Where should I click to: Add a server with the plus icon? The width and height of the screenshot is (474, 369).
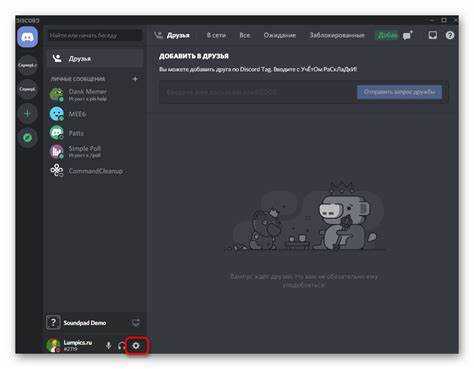(x=28, y=114)
